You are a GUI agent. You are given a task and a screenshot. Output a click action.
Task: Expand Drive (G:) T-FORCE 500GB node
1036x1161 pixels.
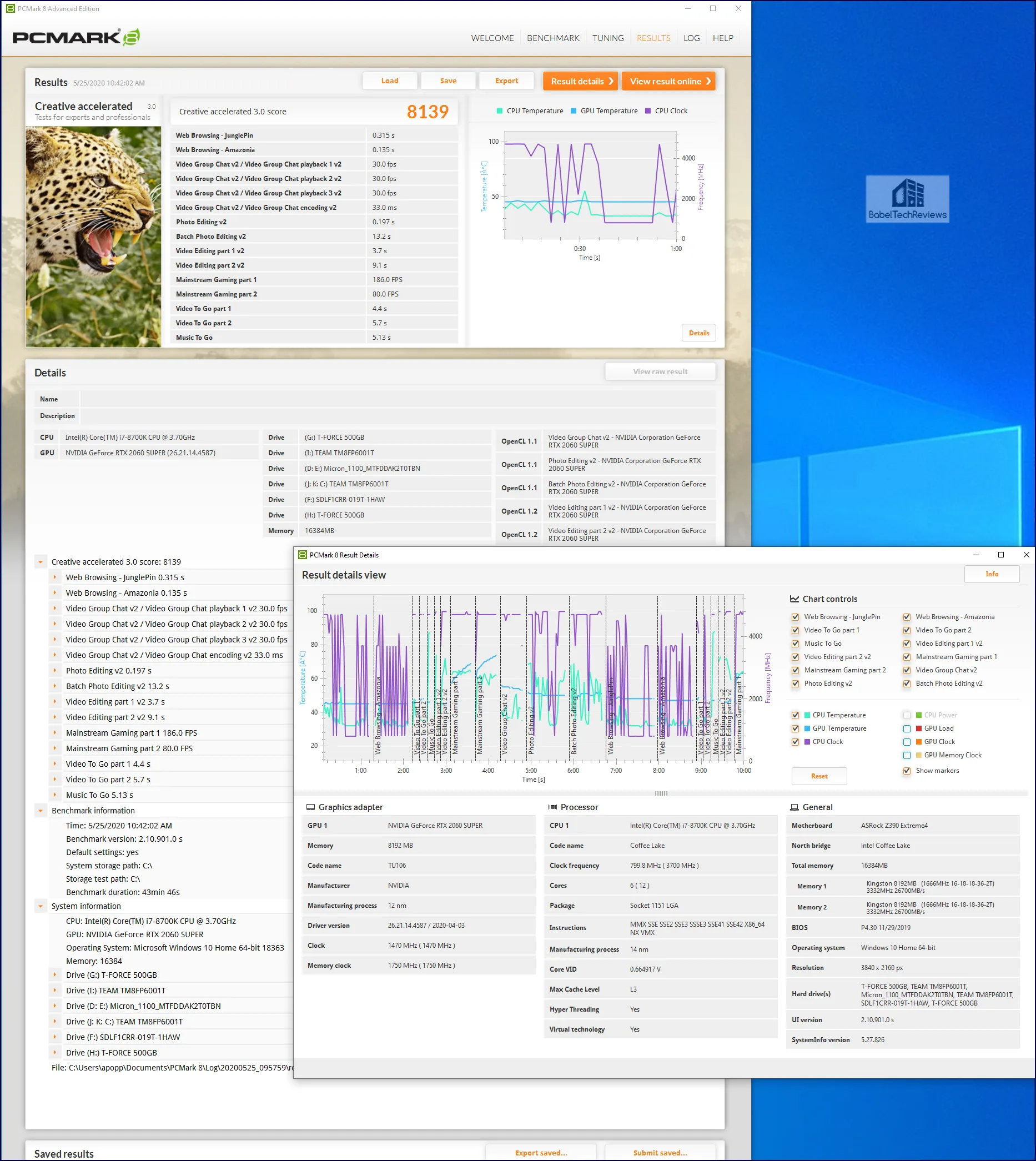click(54, 975)
